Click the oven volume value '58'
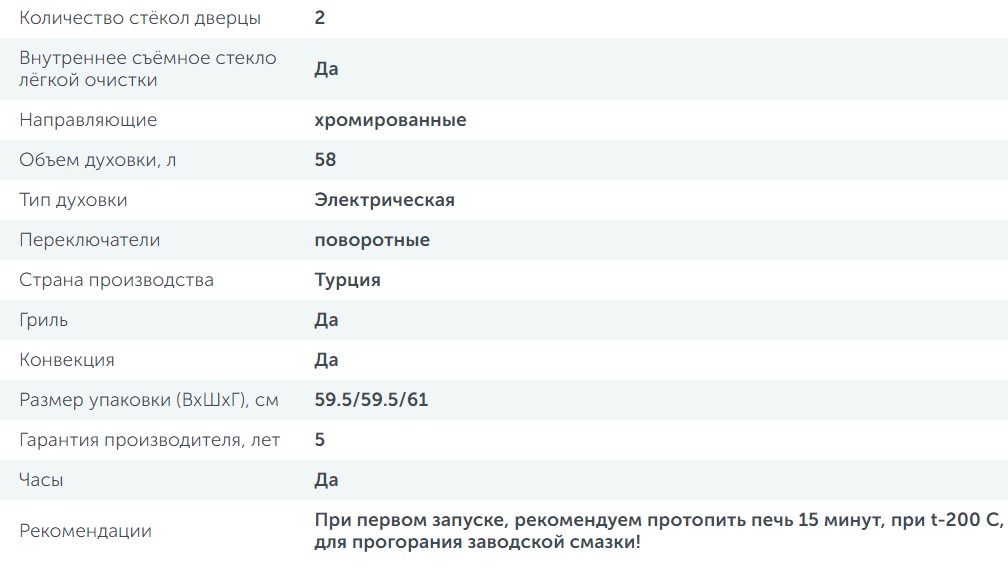The height and width of the screenshot is (580, 1008). 325,160
